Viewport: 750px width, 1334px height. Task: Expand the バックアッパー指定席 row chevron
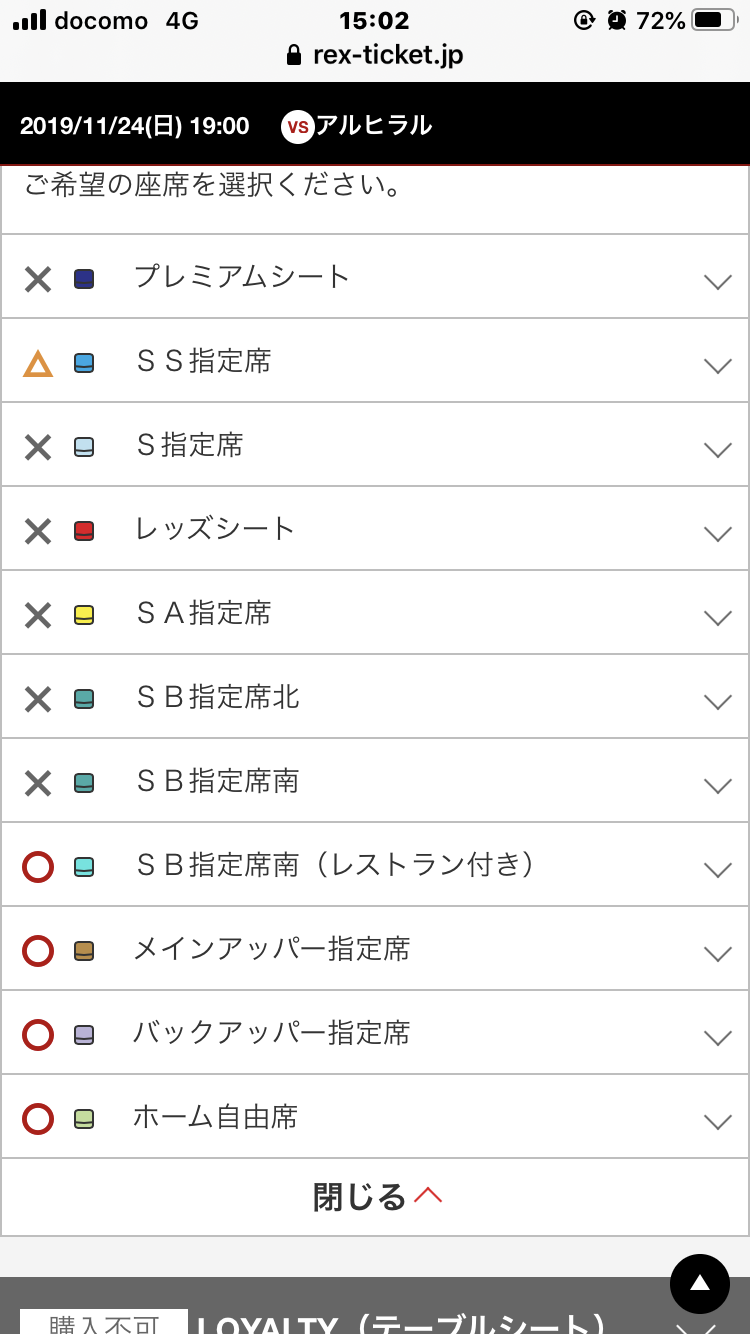pos(717,1037)
